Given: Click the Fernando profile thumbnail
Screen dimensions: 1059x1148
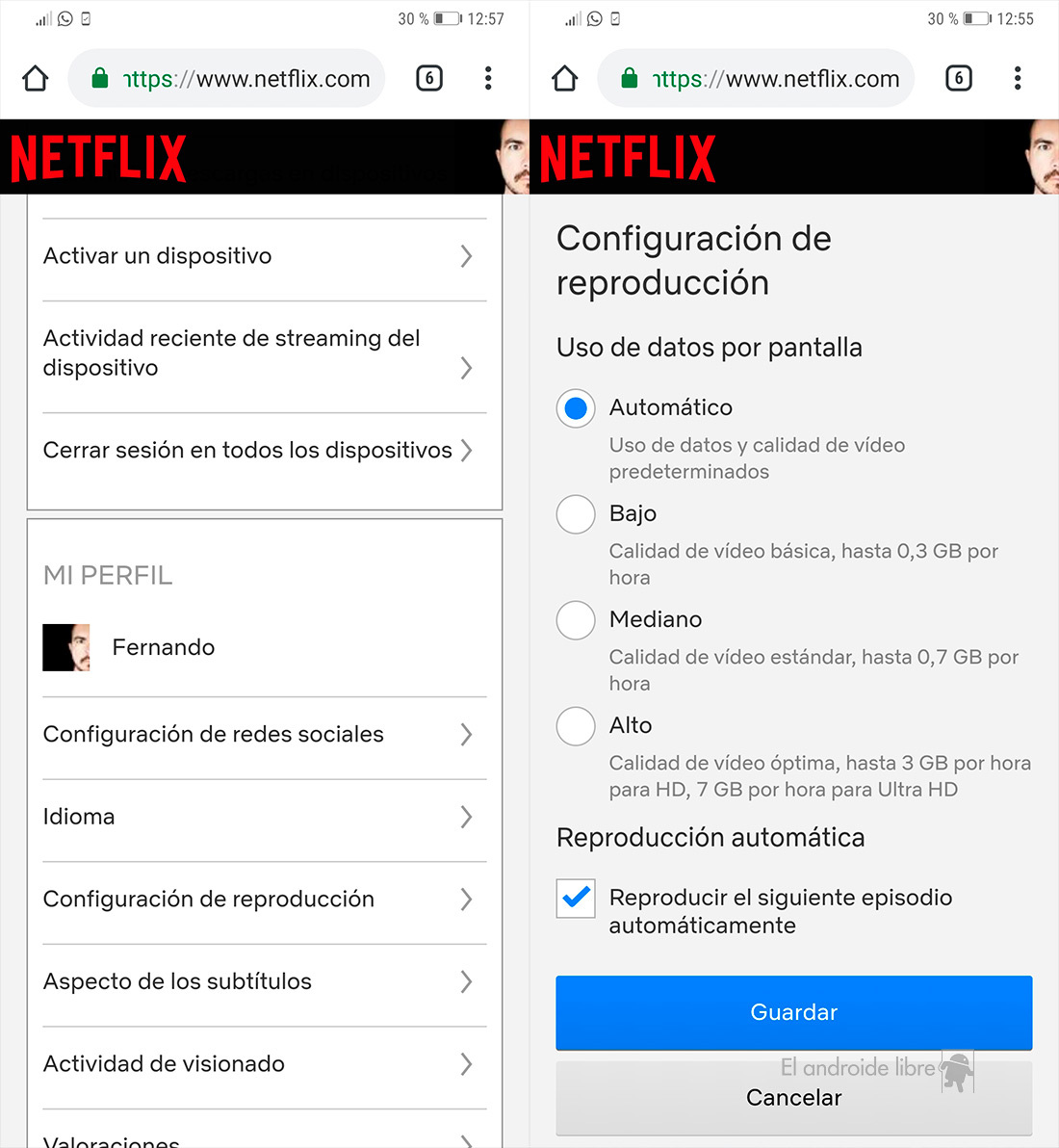Looking at the screenshot, I should point(65,647).
